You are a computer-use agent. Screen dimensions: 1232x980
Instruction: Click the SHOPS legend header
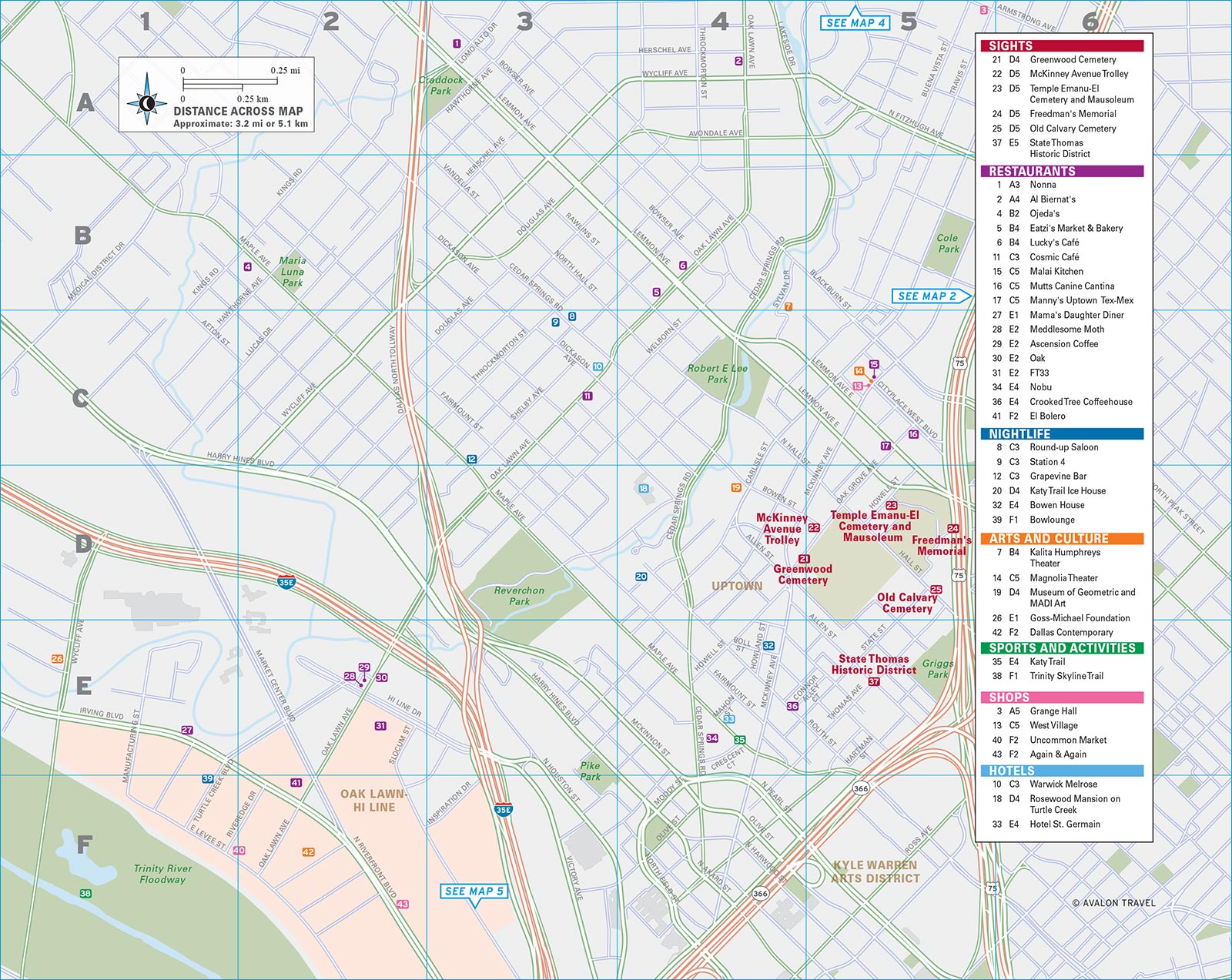1062,697
